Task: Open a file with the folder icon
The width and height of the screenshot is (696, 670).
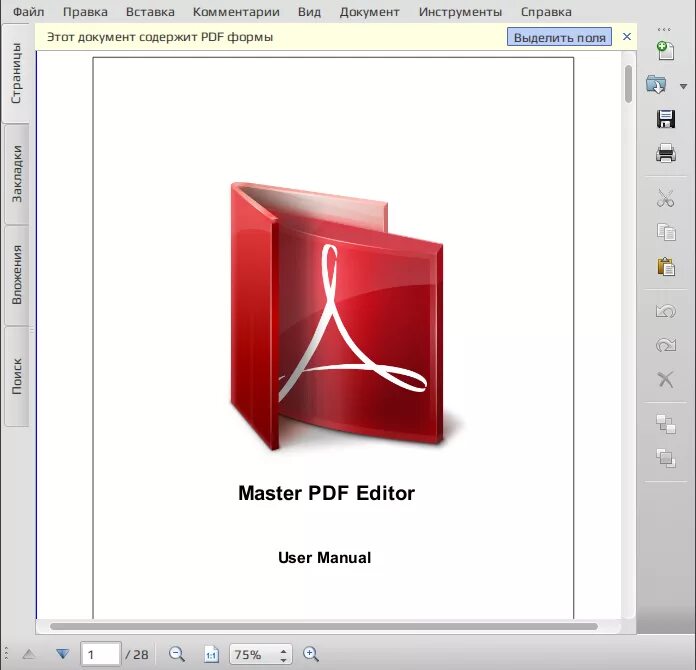Action: click(656, 84)
